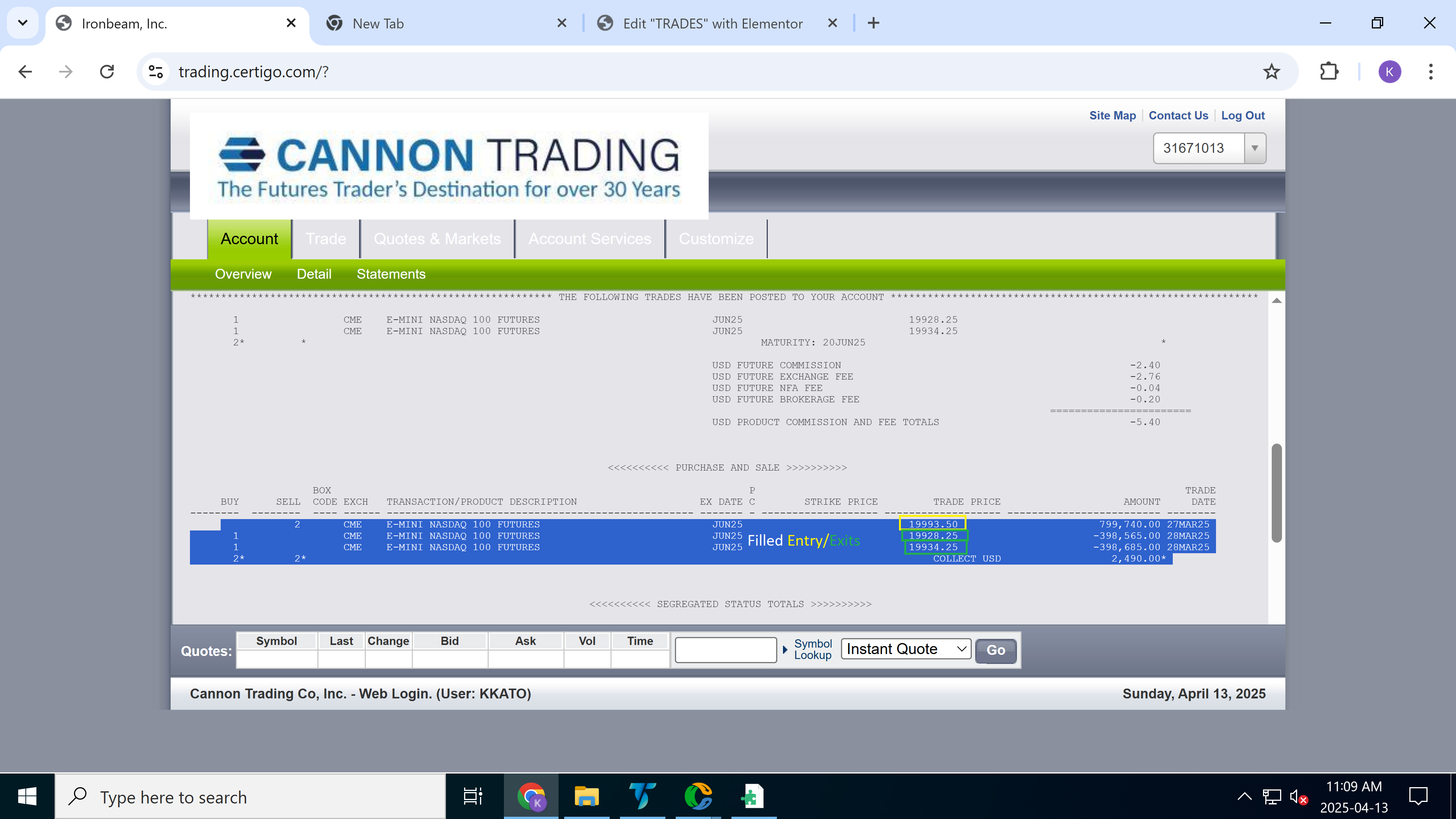Open site information icon in address bar
This screenshot has width=1456, height=819.
[x=155, y=72]
